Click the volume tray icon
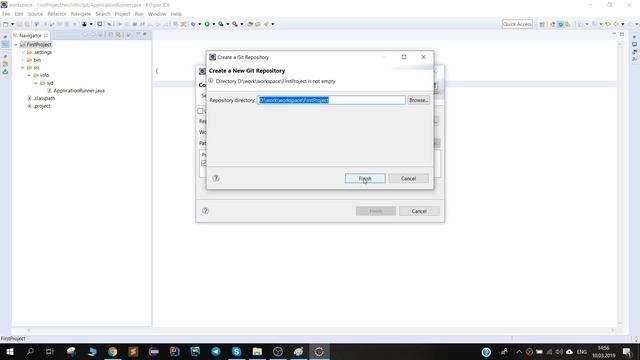Viewport: 640px width, 360px height. click(559, 351)
